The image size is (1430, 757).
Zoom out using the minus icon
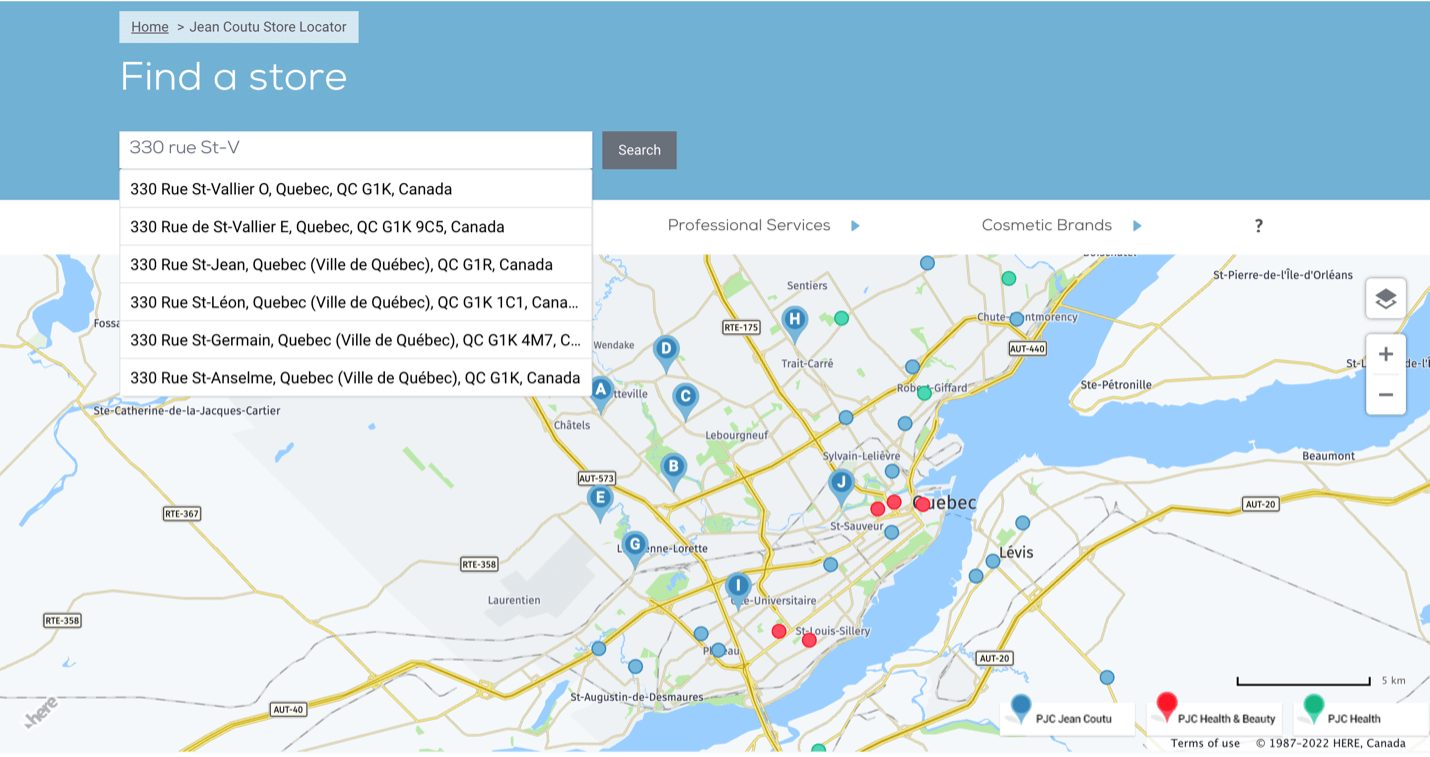click(x=1386, y=394)
